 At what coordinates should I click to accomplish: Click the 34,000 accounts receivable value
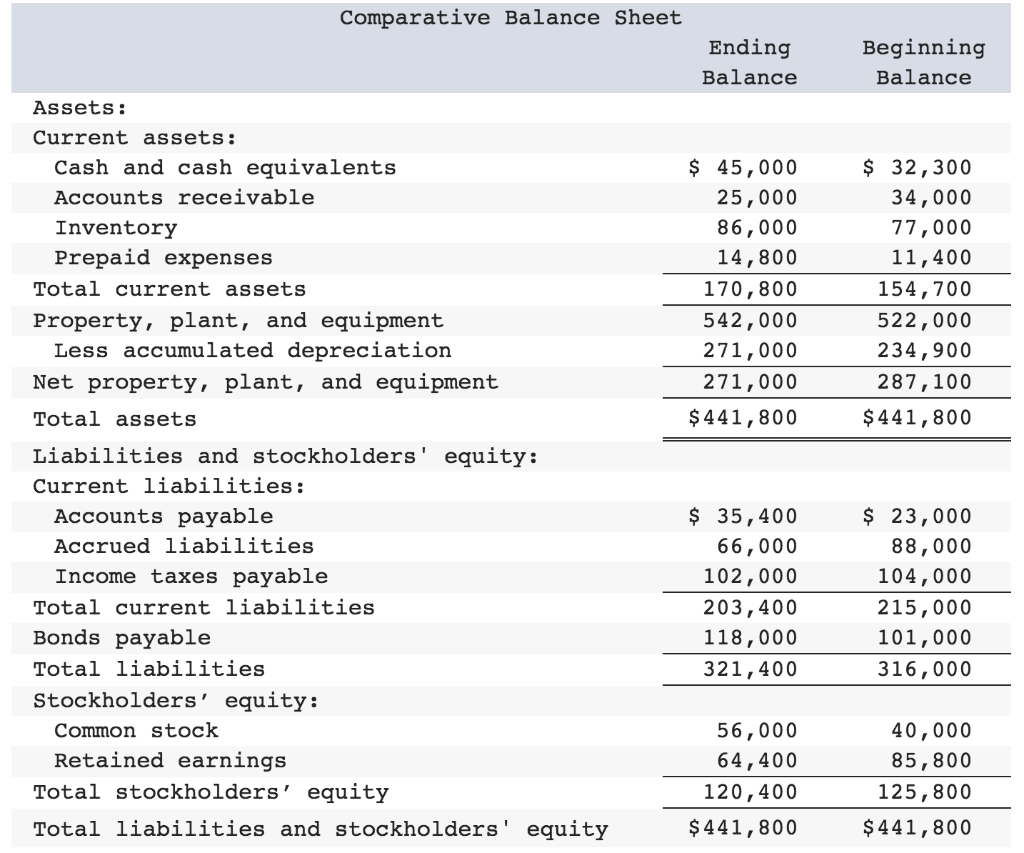[x=931, y=198]
